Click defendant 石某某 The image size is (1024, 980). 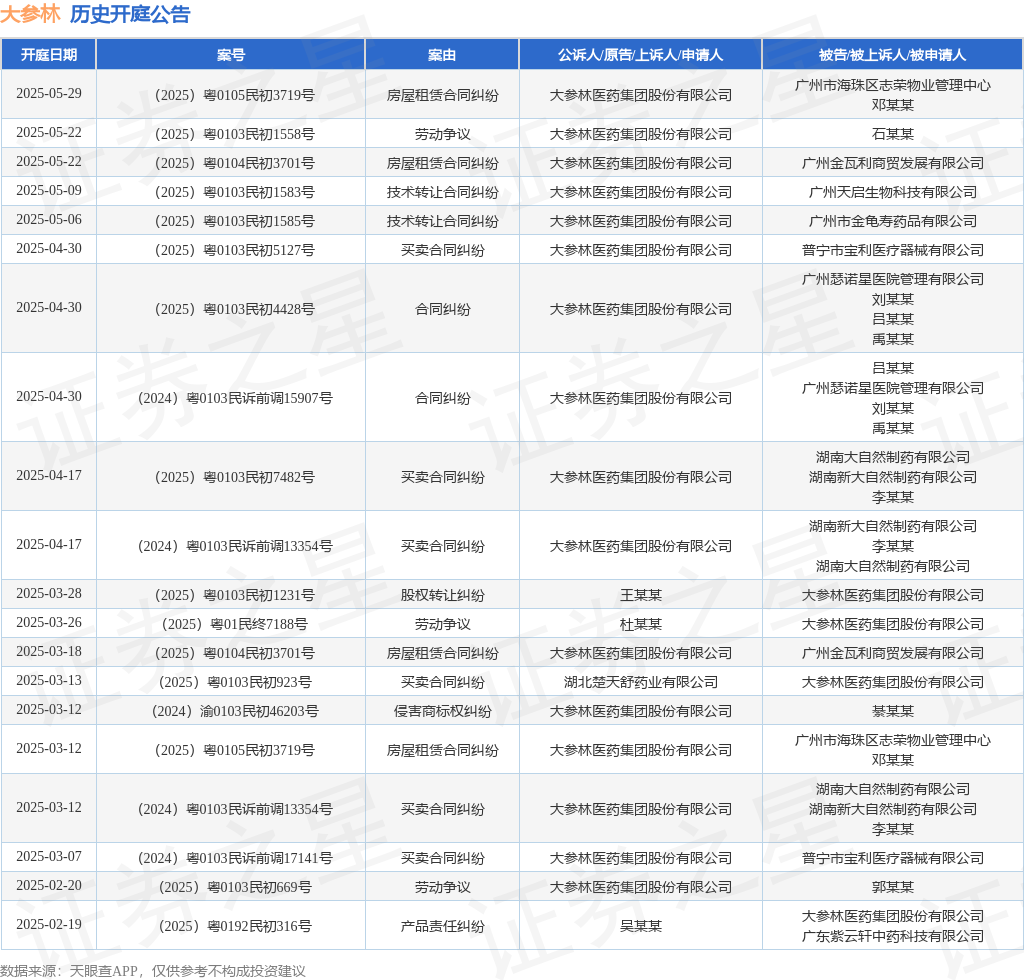[x=893, y=134]
